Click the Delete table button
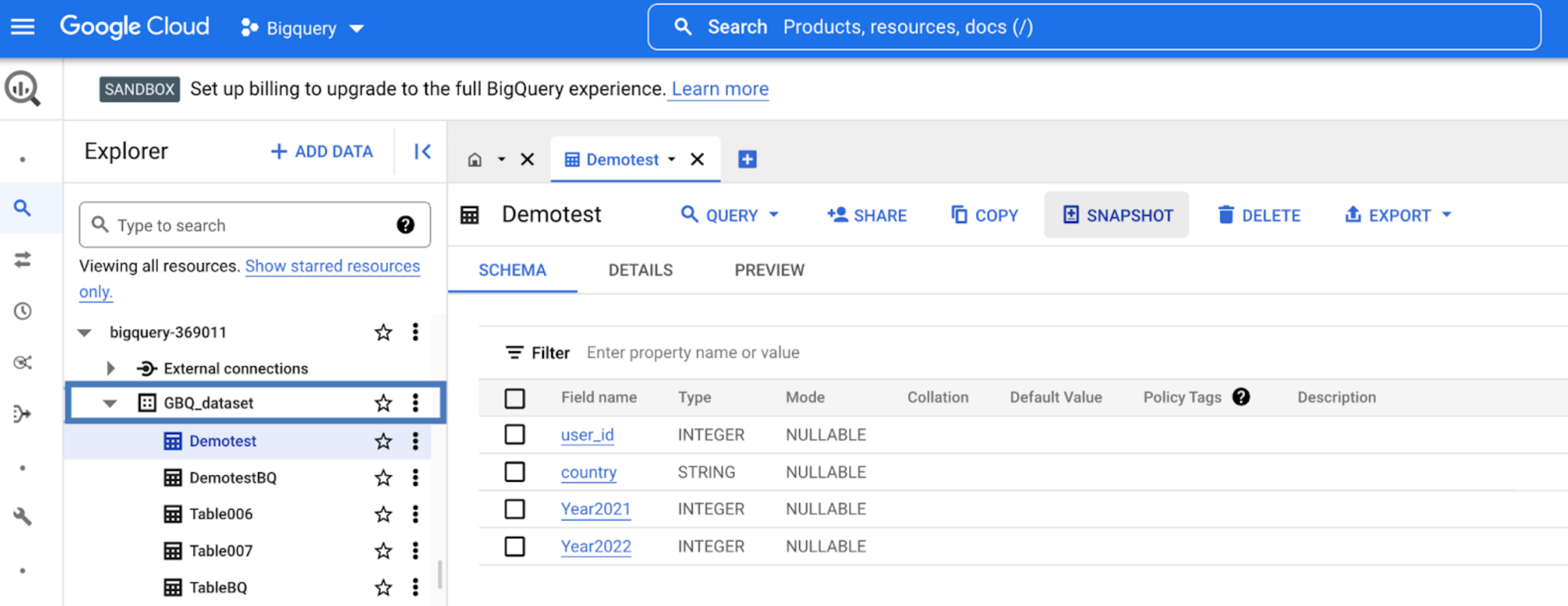 [1259, 215]
